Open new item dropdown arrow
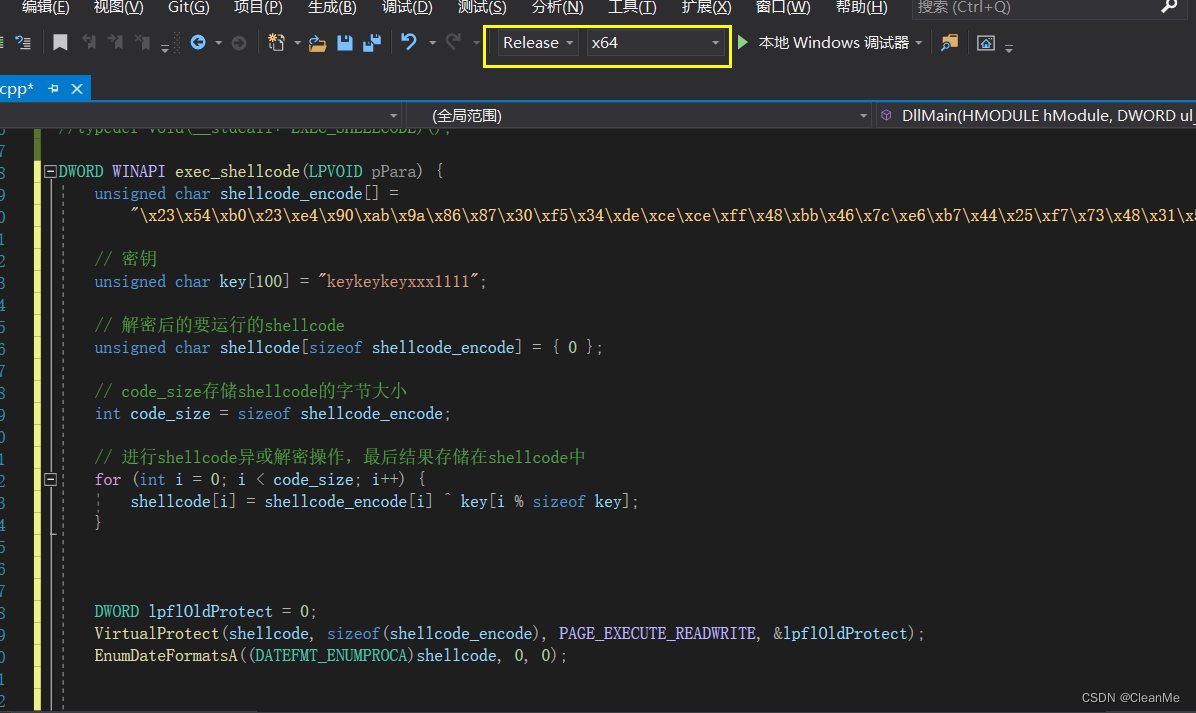 click(x=297, y=43)
